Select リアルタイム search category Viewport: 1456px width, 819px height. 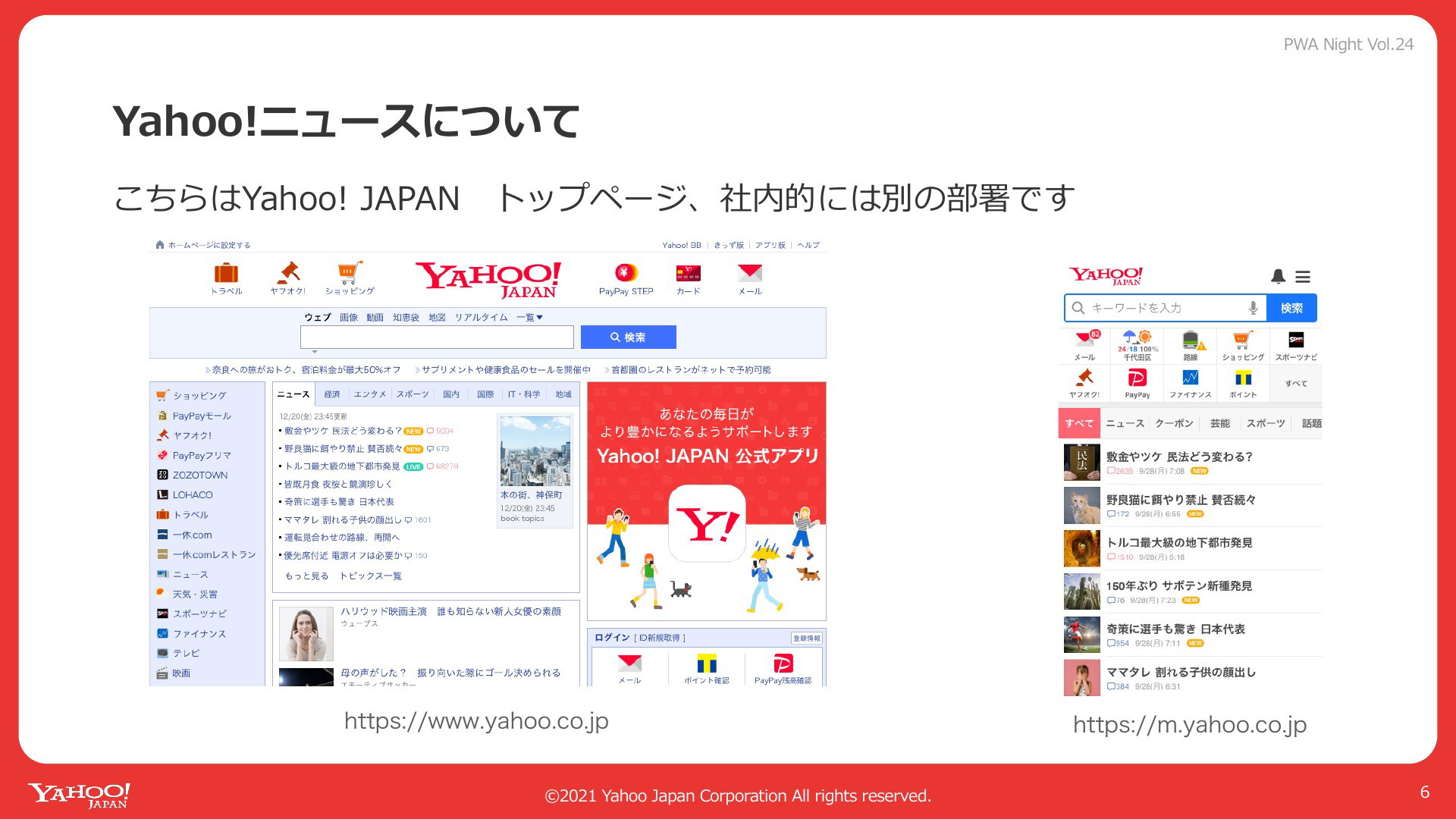coord(481,318)
